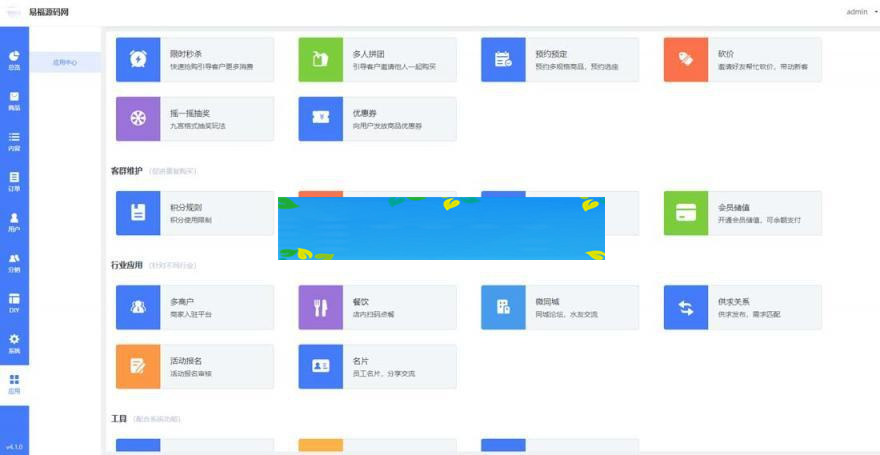Click the green 会员储值 card icon

(x=685, y=213)
